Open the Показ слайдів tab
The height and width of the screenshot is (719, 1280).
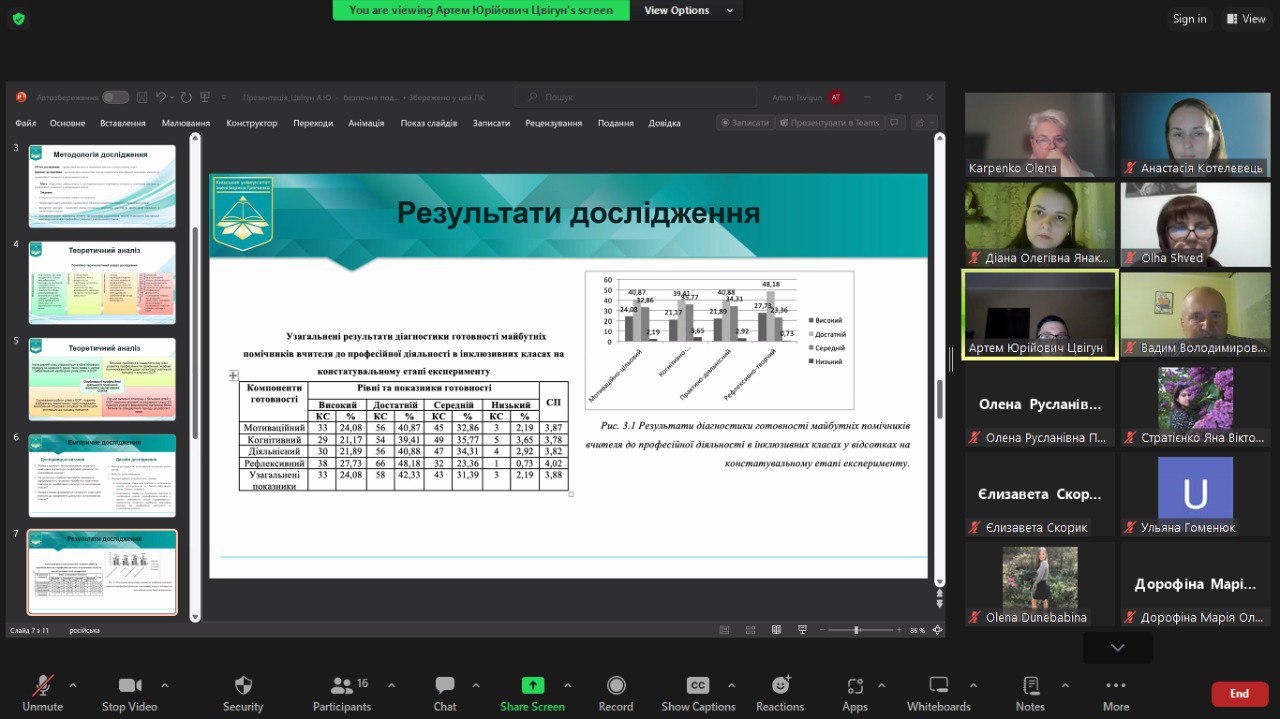point(429,123)
